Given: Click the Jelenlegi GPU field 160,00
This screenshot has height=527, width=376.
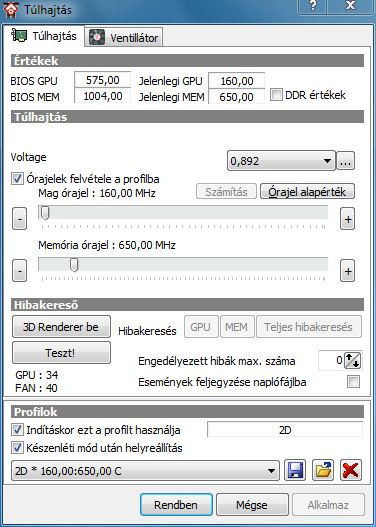Looking at the screenshot, I should (237, 81).
